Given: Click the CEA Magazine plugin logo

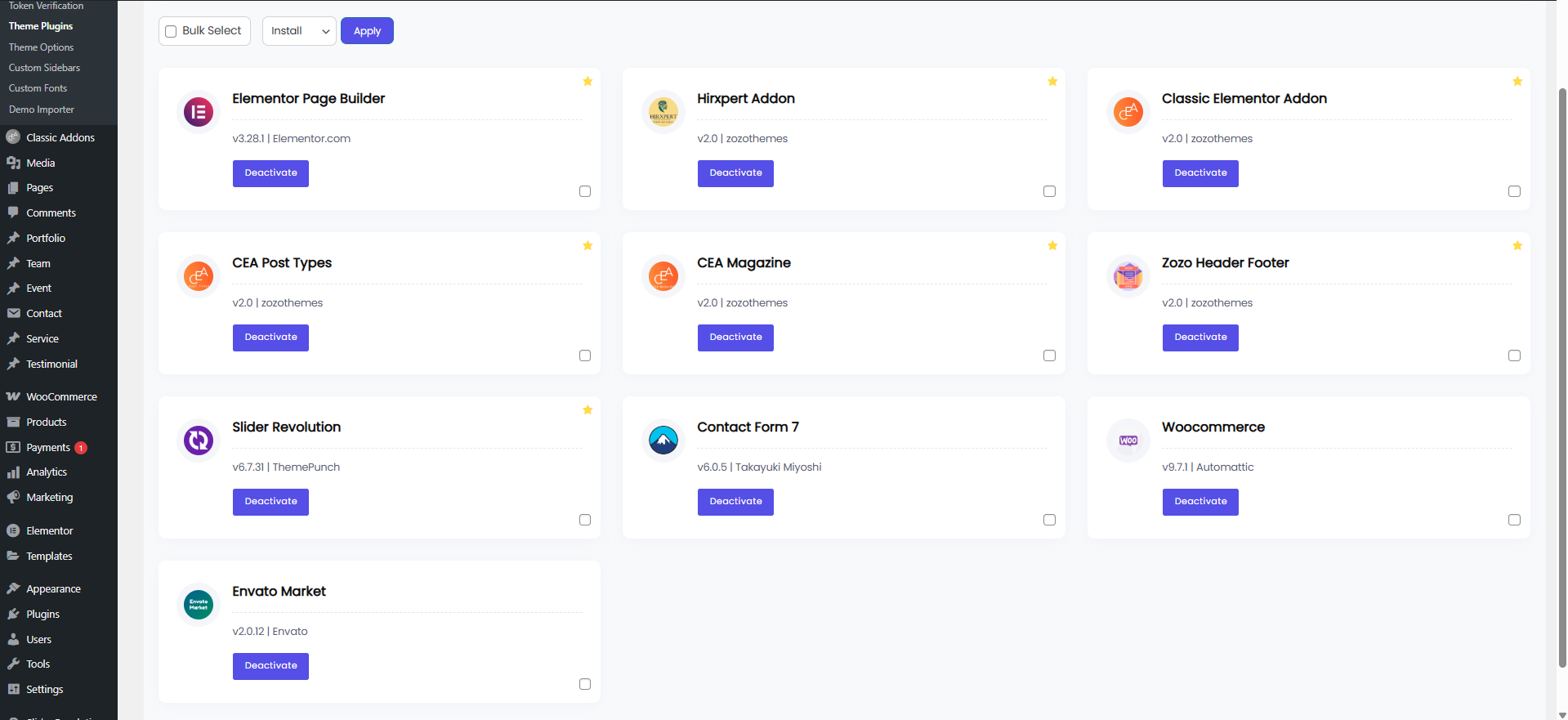Looking at the screenshot, I should [x=663, y=276].
